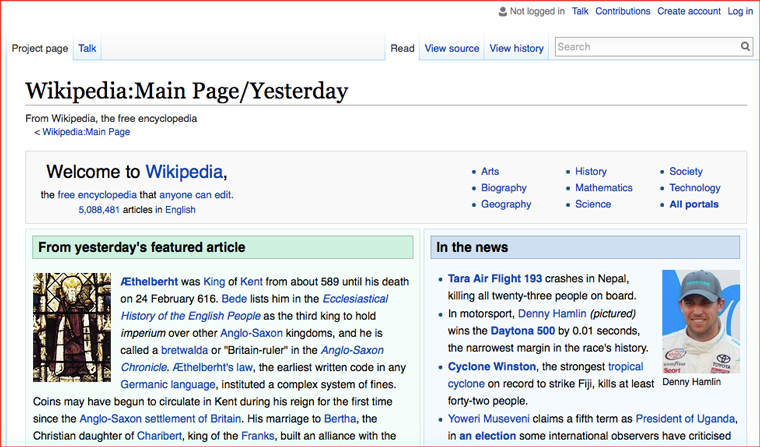
Task: Select the Project page tab
Action: (40, 48)
